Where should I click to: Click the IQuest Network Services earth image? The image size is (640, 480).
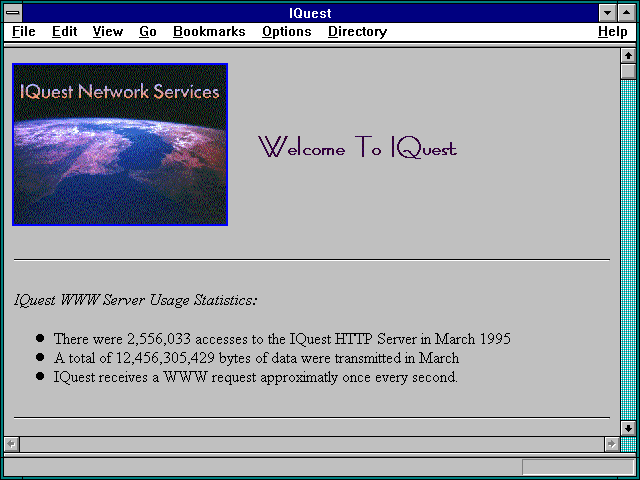pos(120,144)
